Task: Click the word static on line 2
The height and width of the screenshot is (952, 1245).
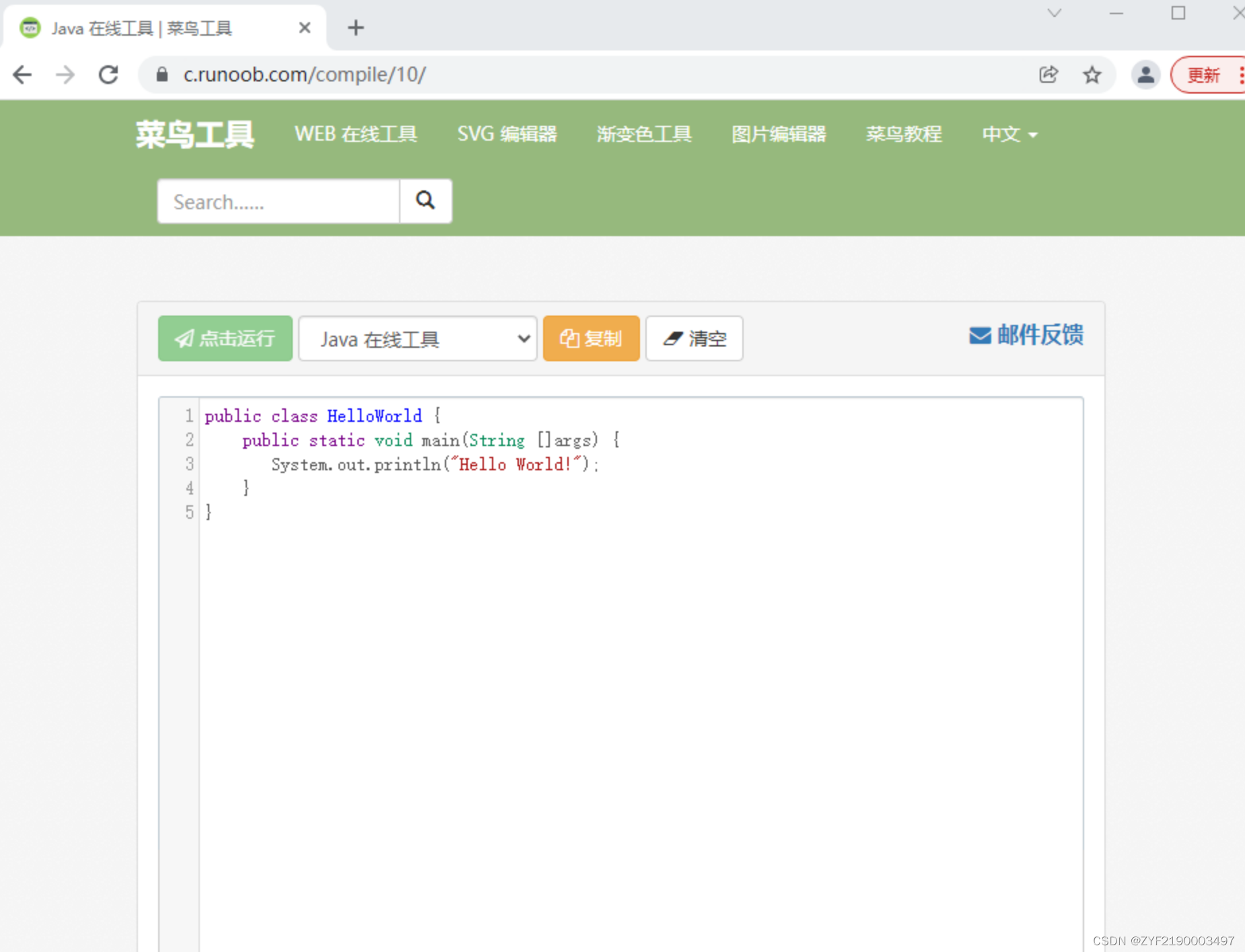Action: [x=336, y=440]
